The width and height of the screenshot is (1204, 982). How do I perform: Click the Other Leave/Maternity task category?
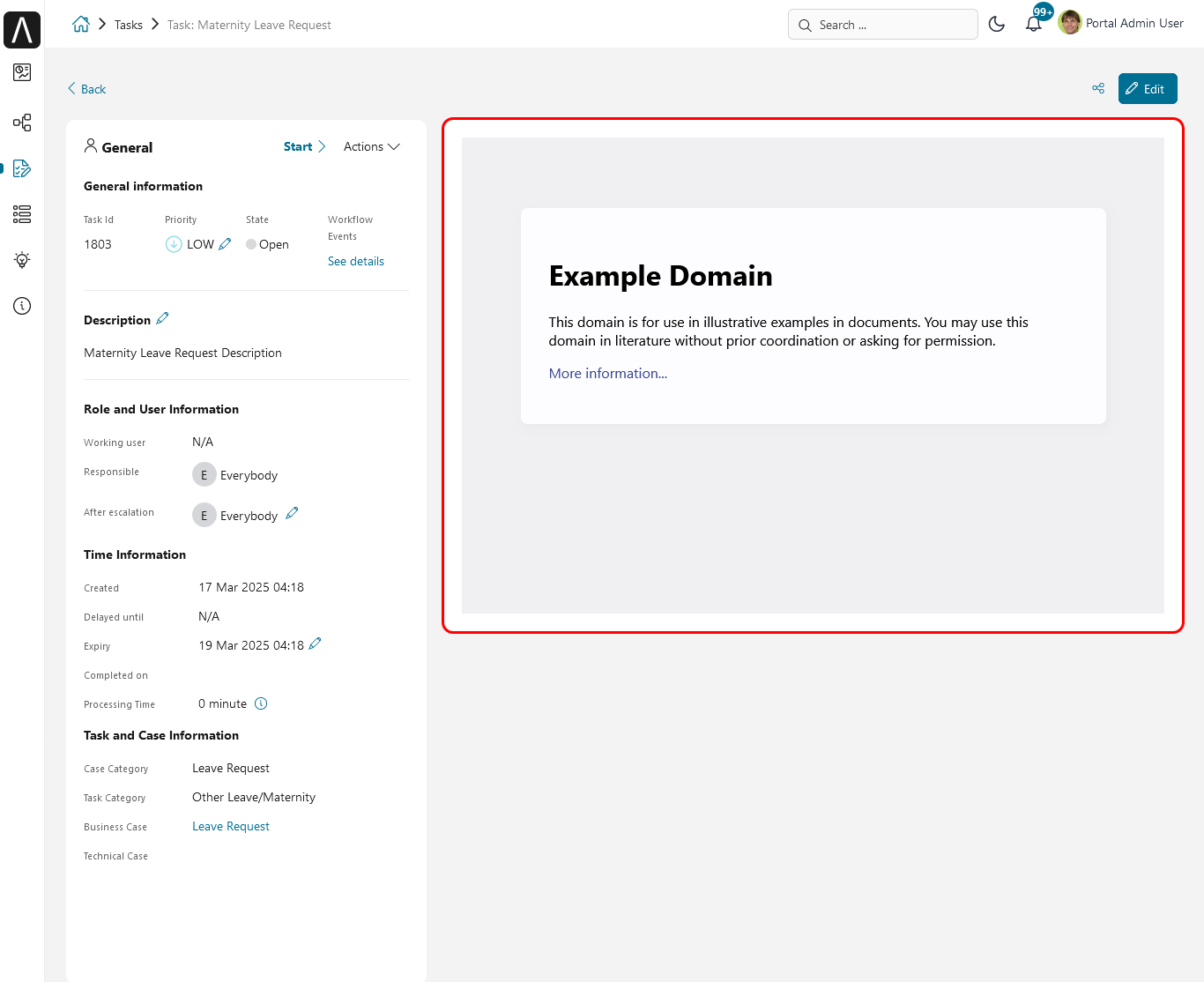(254, 797)
